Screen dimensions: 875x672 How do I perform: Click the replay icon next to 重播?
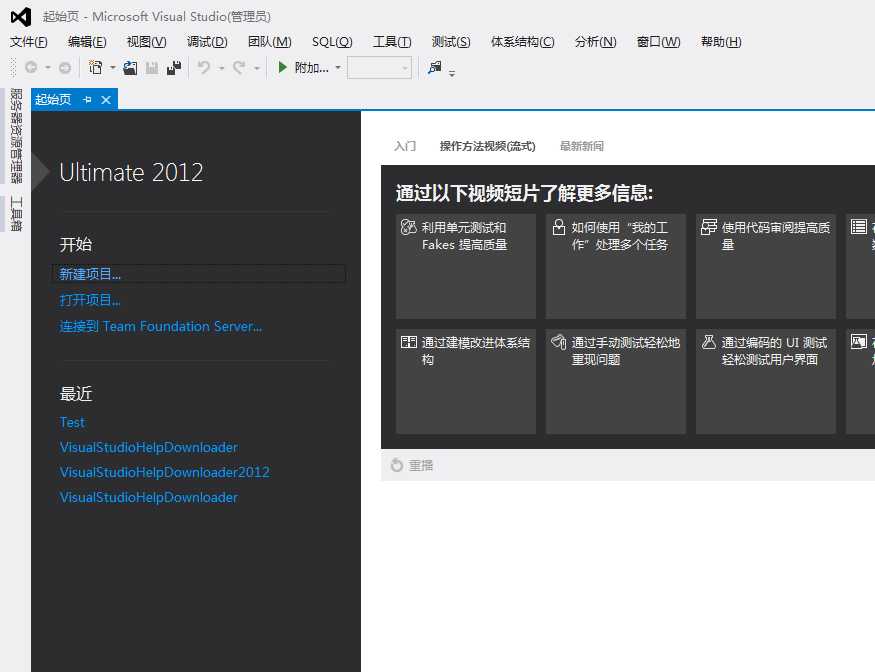pyautogui.click(x=397, y=465)
